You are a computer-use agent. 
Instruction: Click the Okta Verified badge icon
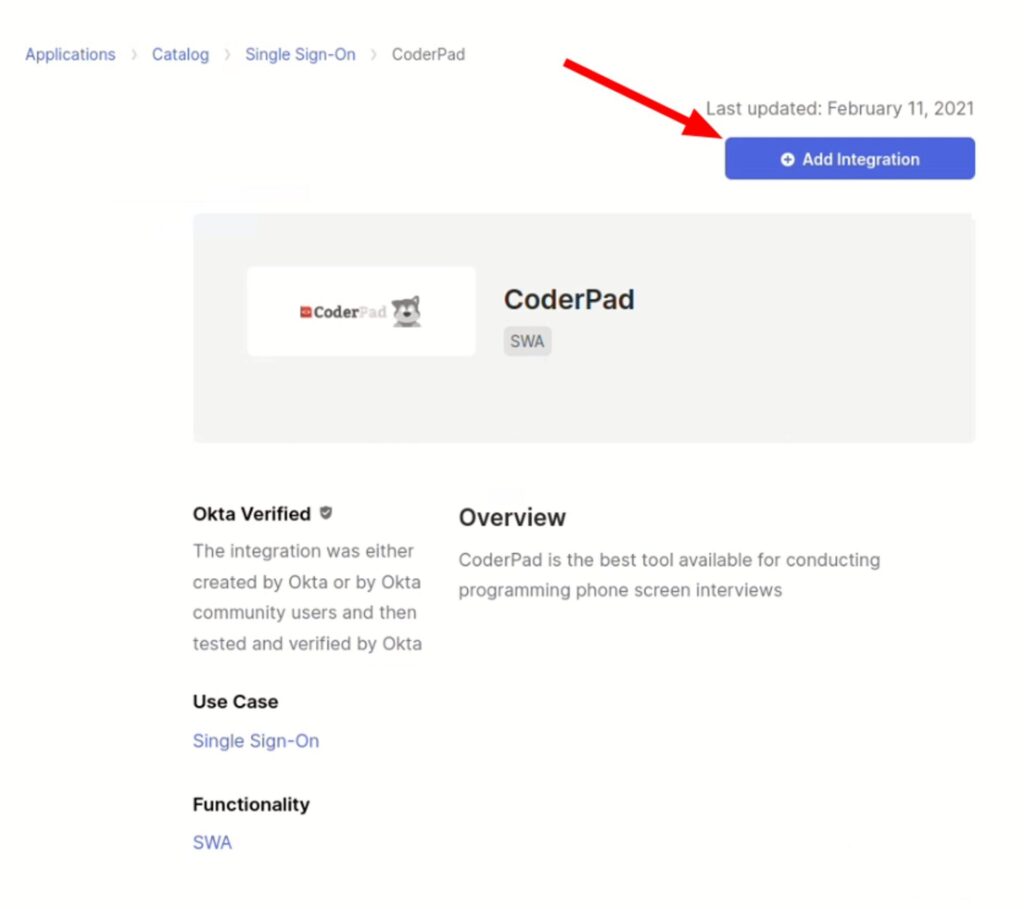[x=324, y=513]
